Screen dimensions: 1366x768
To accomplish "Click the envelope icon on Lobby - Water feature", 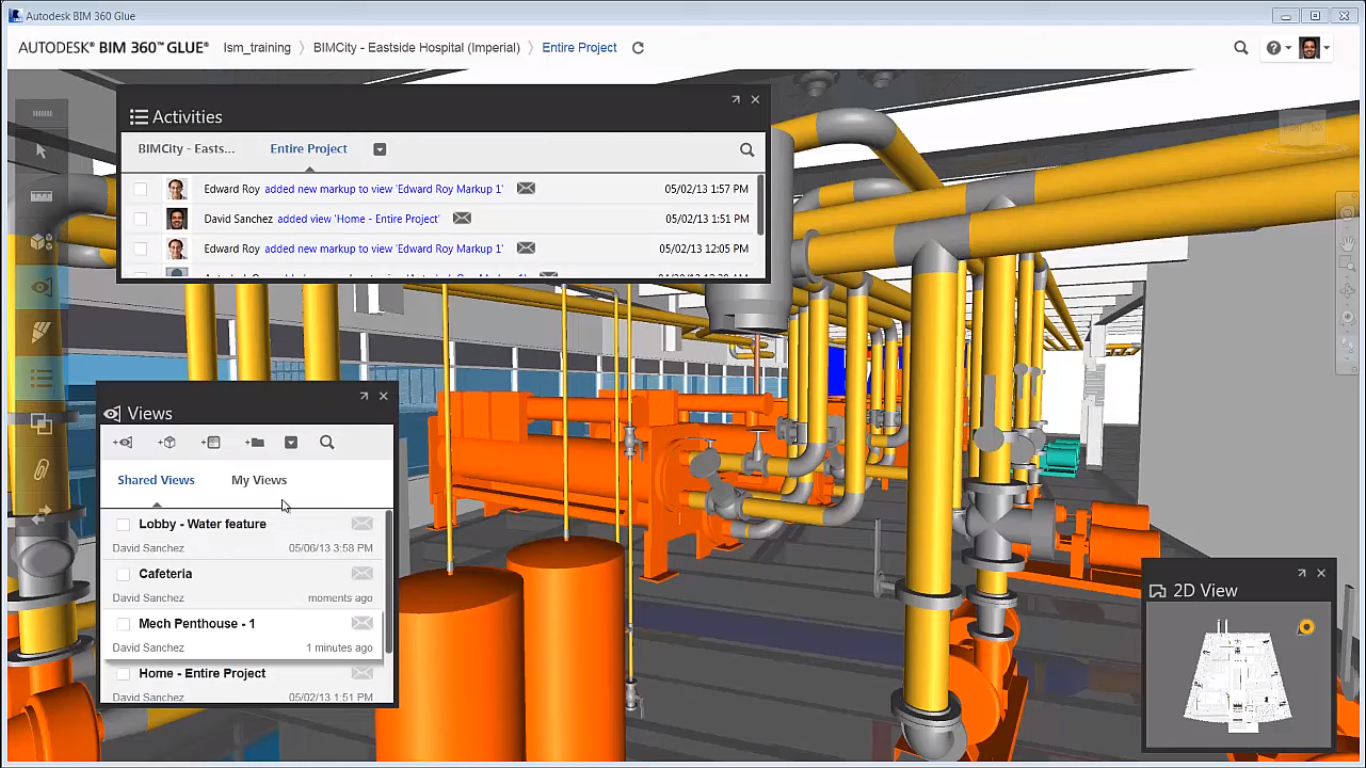I will pos(362,524).
